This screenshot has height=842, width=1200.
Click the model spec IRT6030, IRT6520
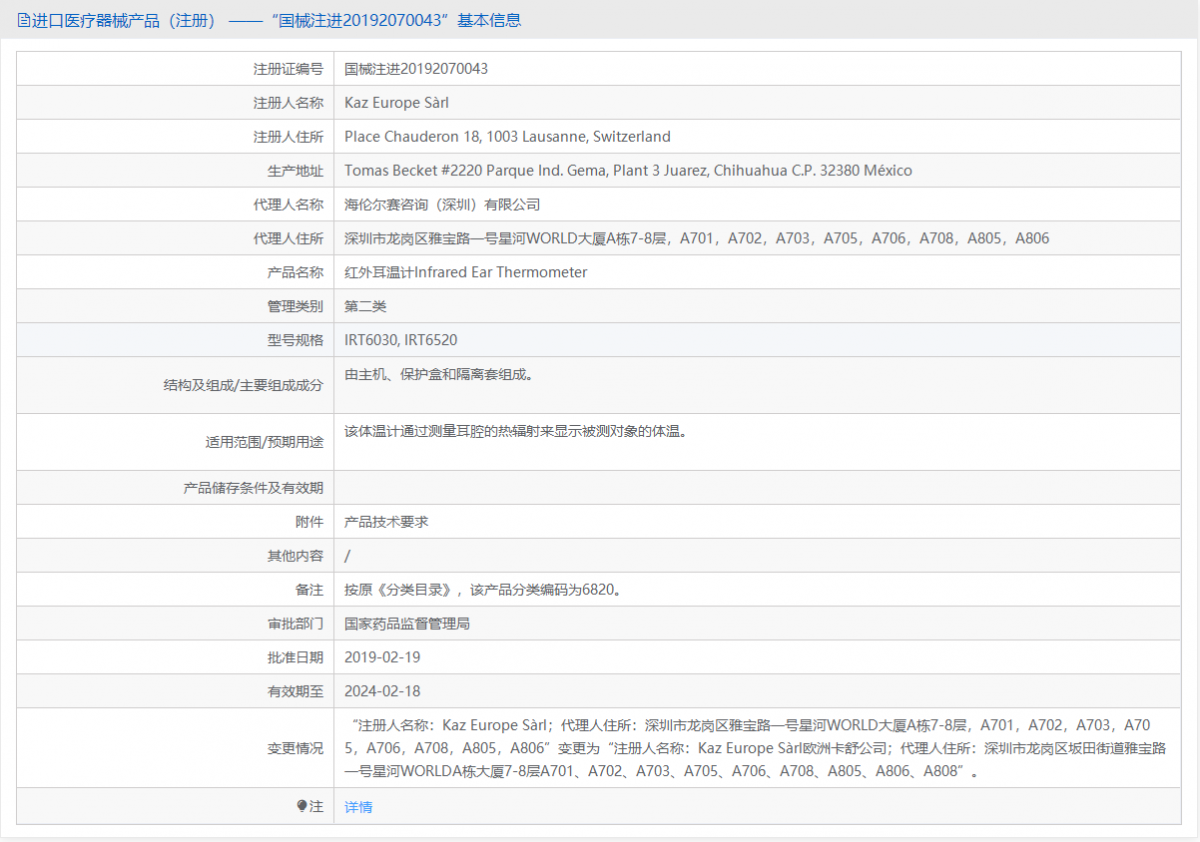[x=401, y=340]
